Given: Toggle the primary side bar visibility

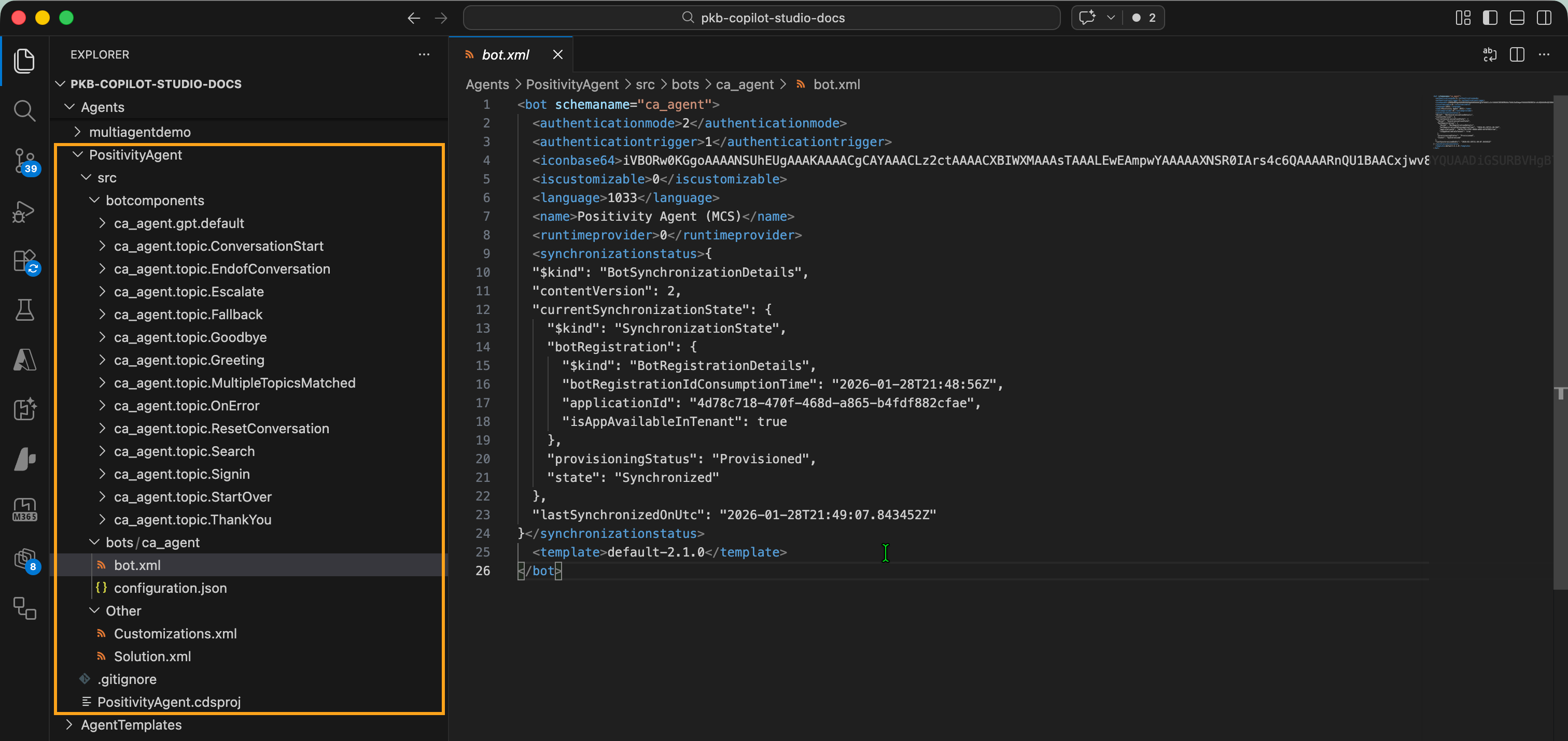Looking at the screenshot, I should click(1490, 18).
